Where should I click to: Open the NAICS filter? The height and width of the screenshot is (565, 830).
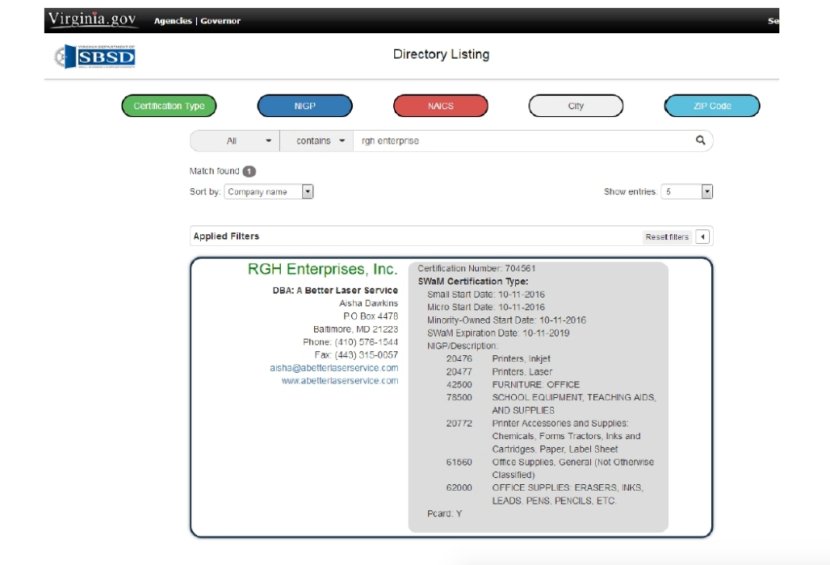440,106
